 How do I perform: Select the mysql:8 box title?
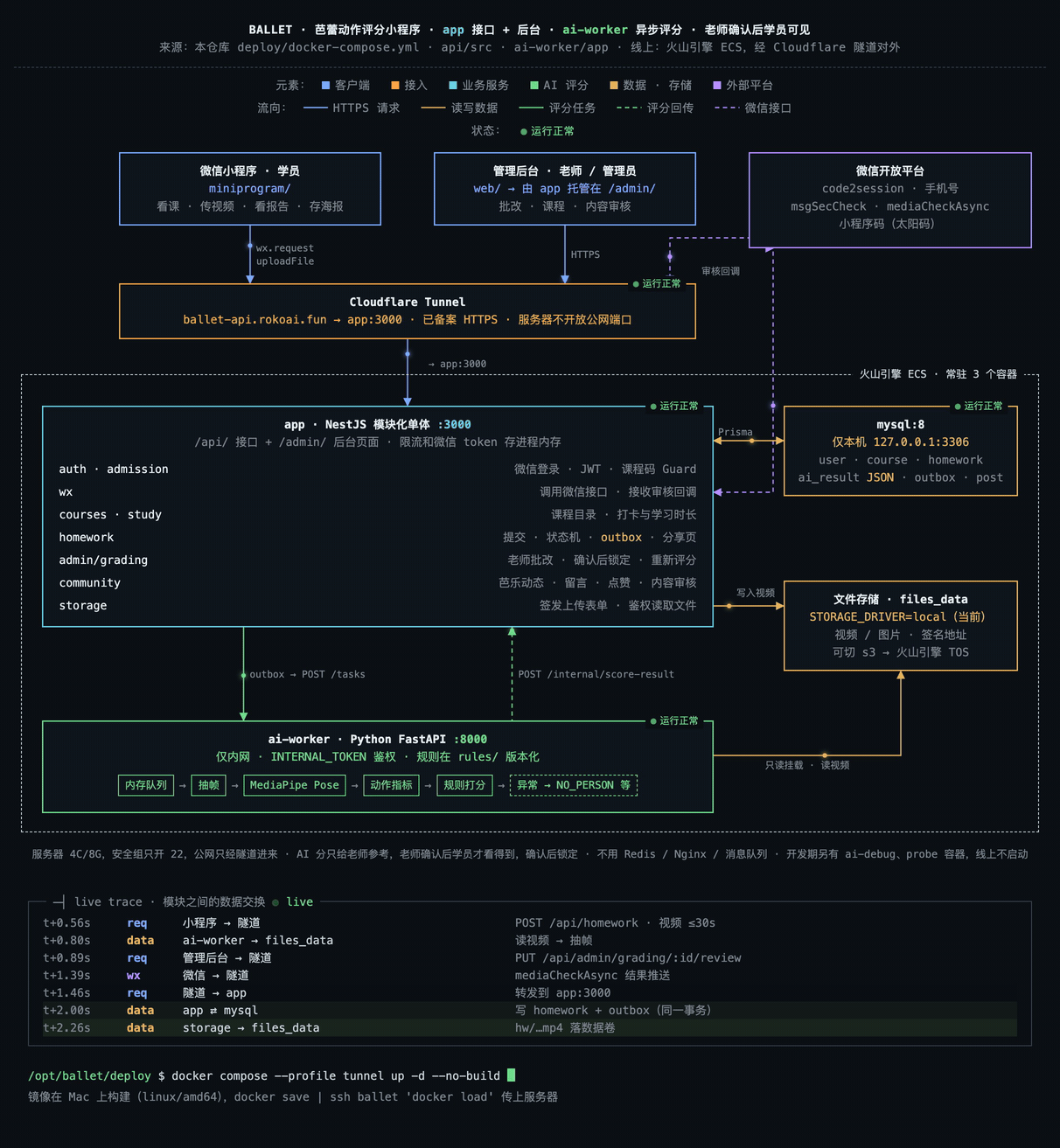(901, 424)
